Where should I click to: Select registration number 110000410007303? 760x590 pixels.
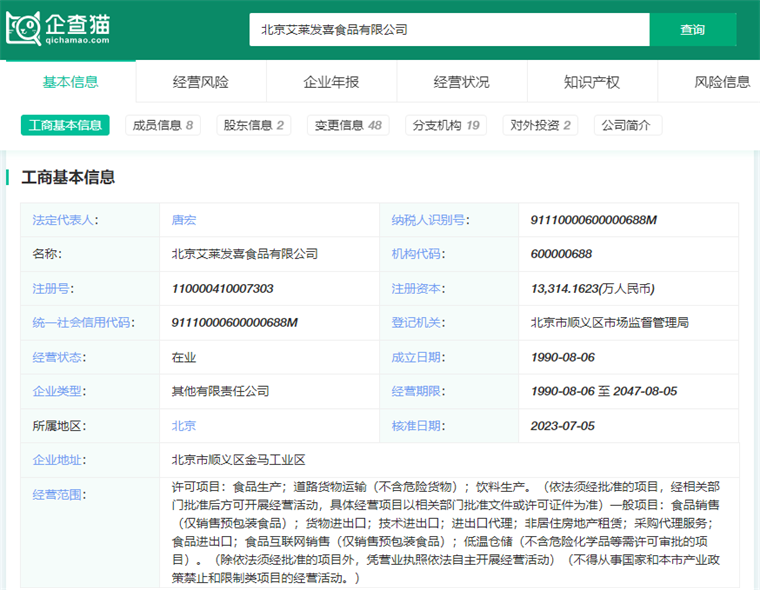click(222, 288)
